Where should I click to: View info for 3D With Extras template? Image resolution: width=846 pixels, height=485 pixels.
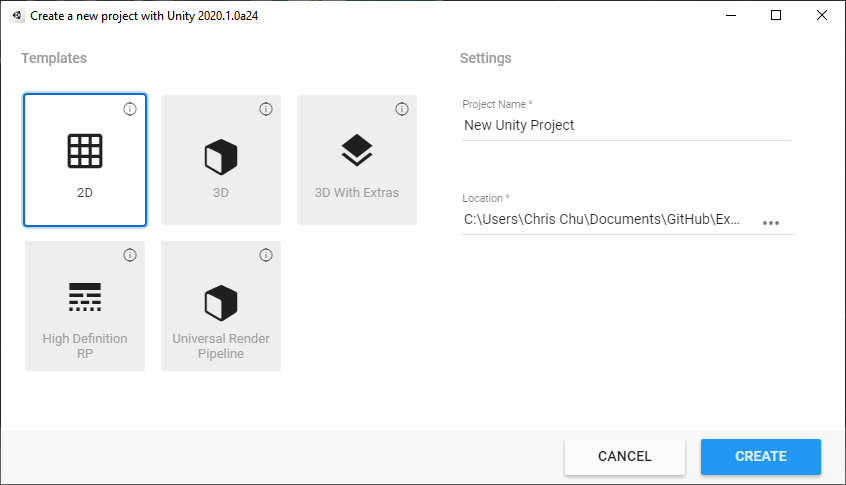click(402, 109)
